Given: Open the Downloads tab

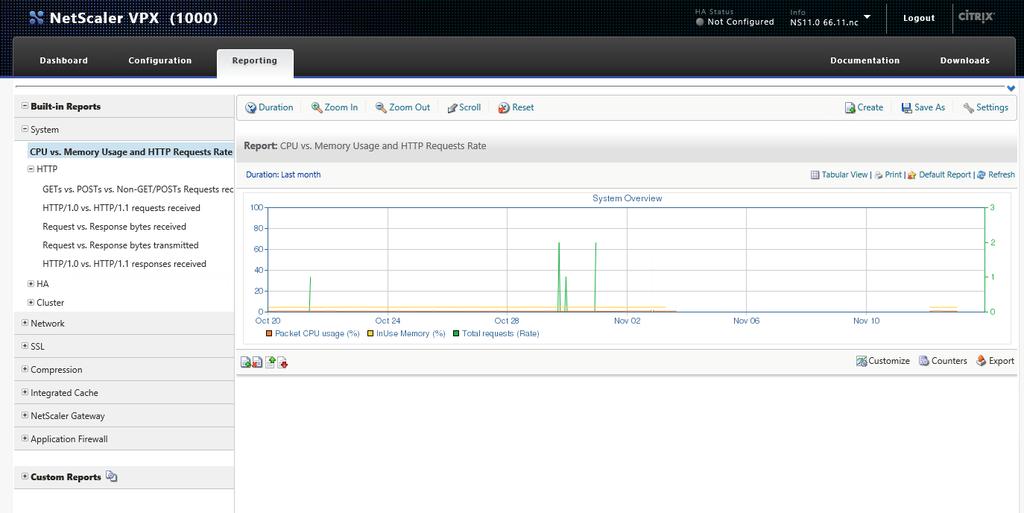Looking at the screenshot, I should [x=965, y=61].
